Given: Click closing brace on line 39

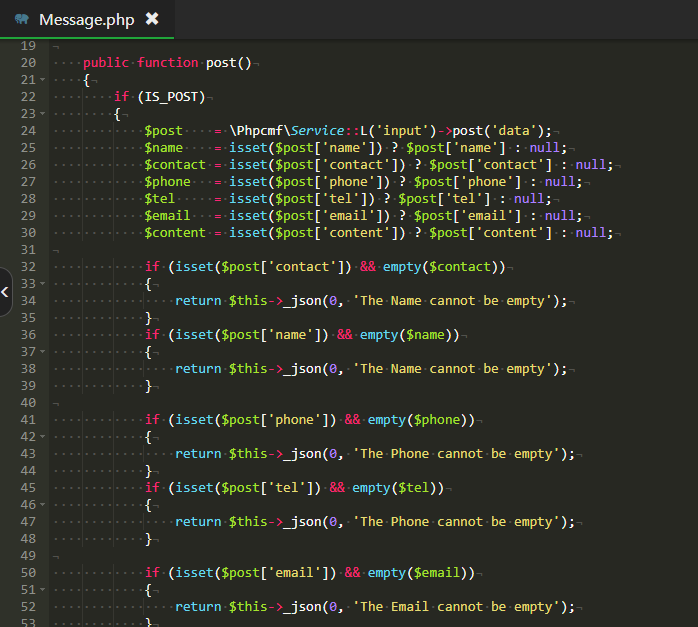Looking at the screenshot, I should [148, 386].
